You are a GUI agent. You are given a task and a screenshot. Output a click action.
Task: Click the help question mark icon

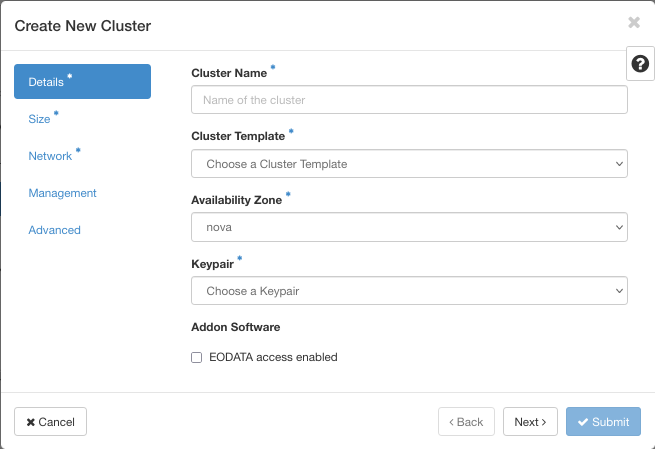[641, 64]
